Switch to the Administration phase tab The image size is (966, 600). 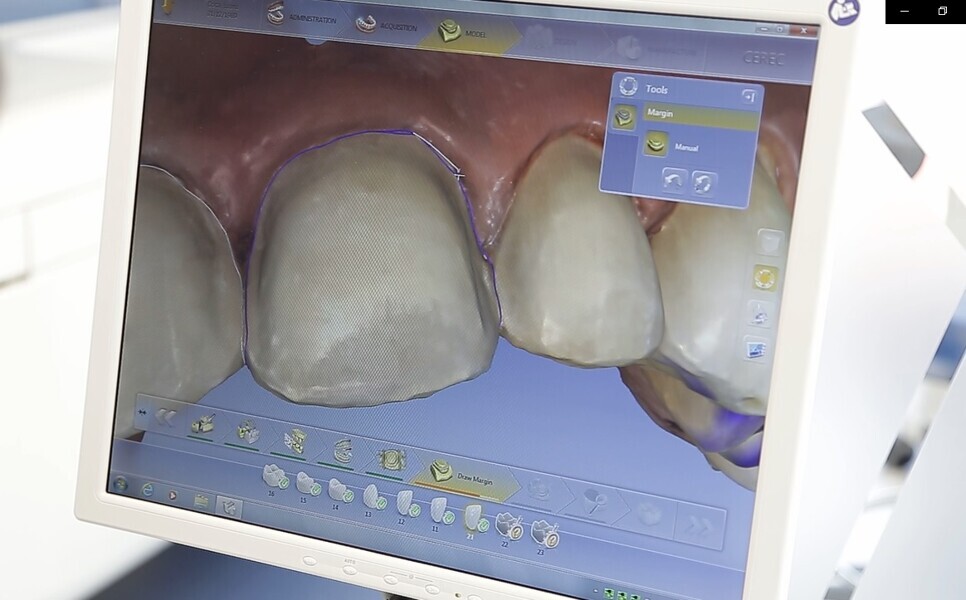tap(300, 16)
